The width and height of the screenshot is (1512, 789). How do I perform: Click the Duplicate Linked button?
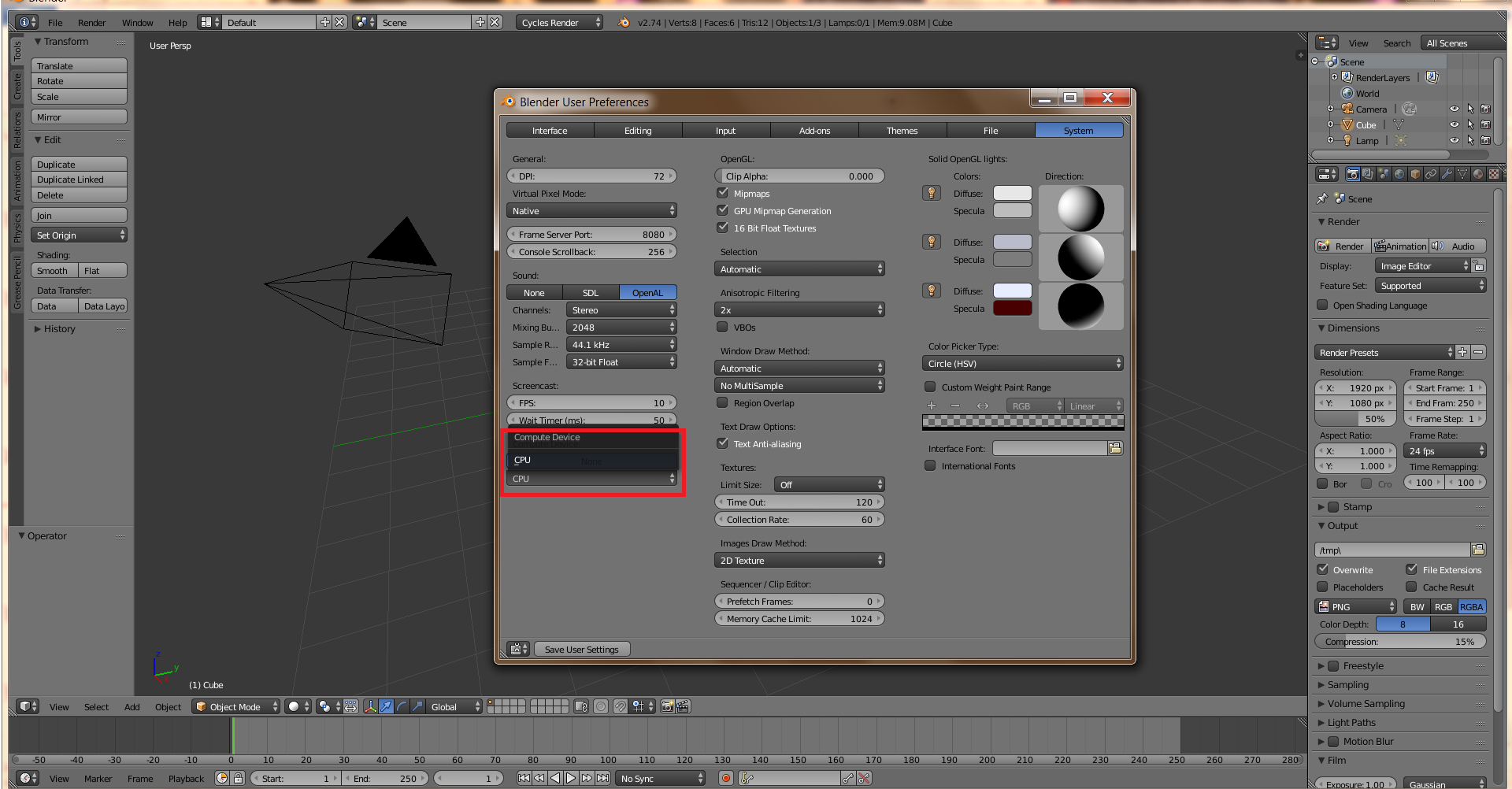coord(79,180)
